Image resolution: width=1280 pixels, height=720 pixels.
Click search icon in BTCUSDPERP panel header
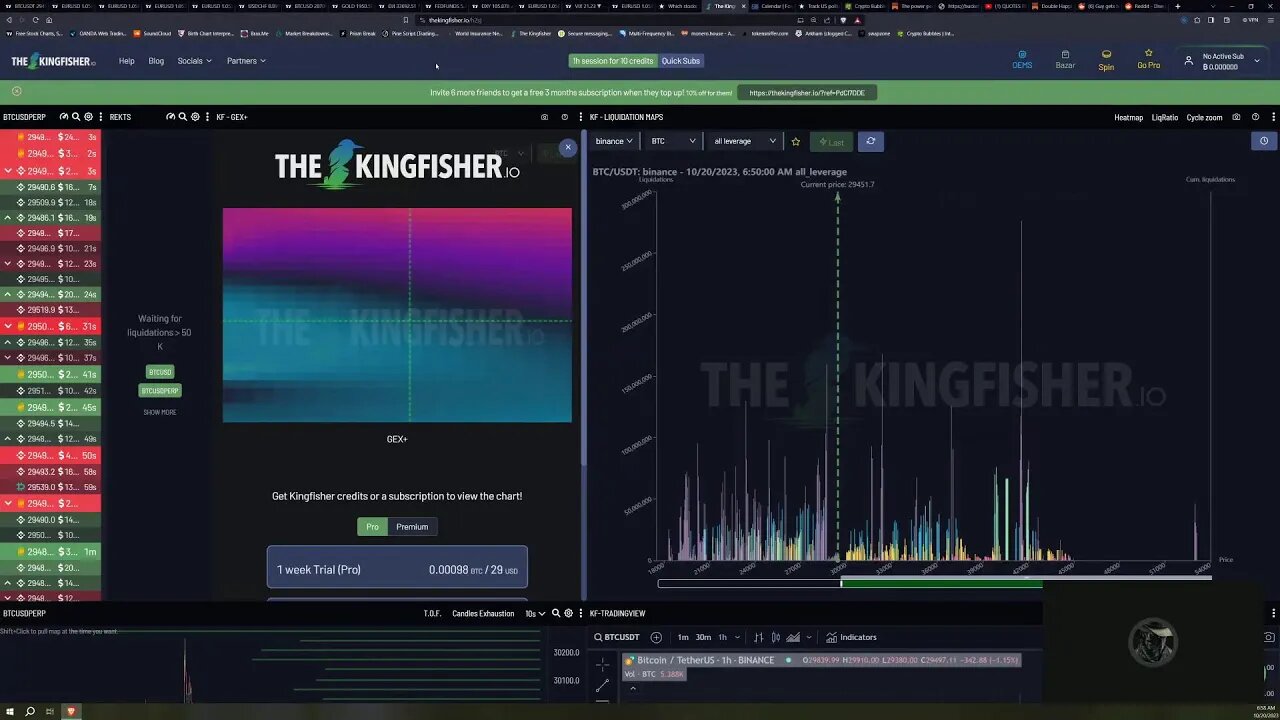[x=76, y=117]
